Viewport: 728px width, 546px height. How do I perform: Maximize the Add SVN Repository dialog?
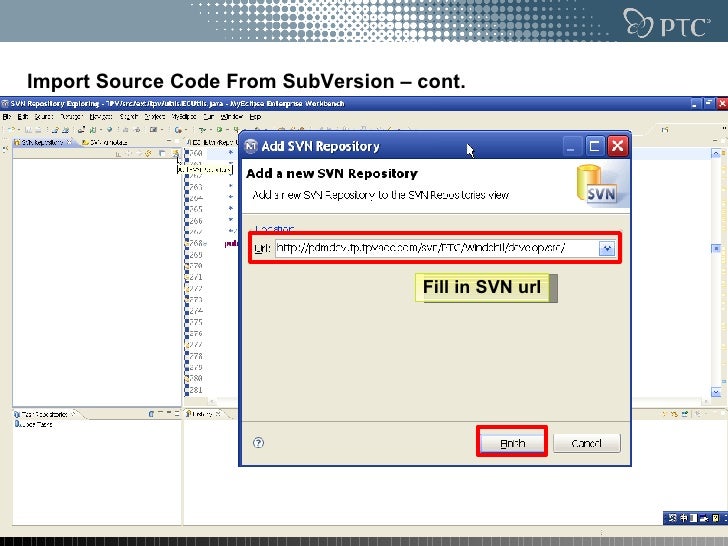coord(594,146)
